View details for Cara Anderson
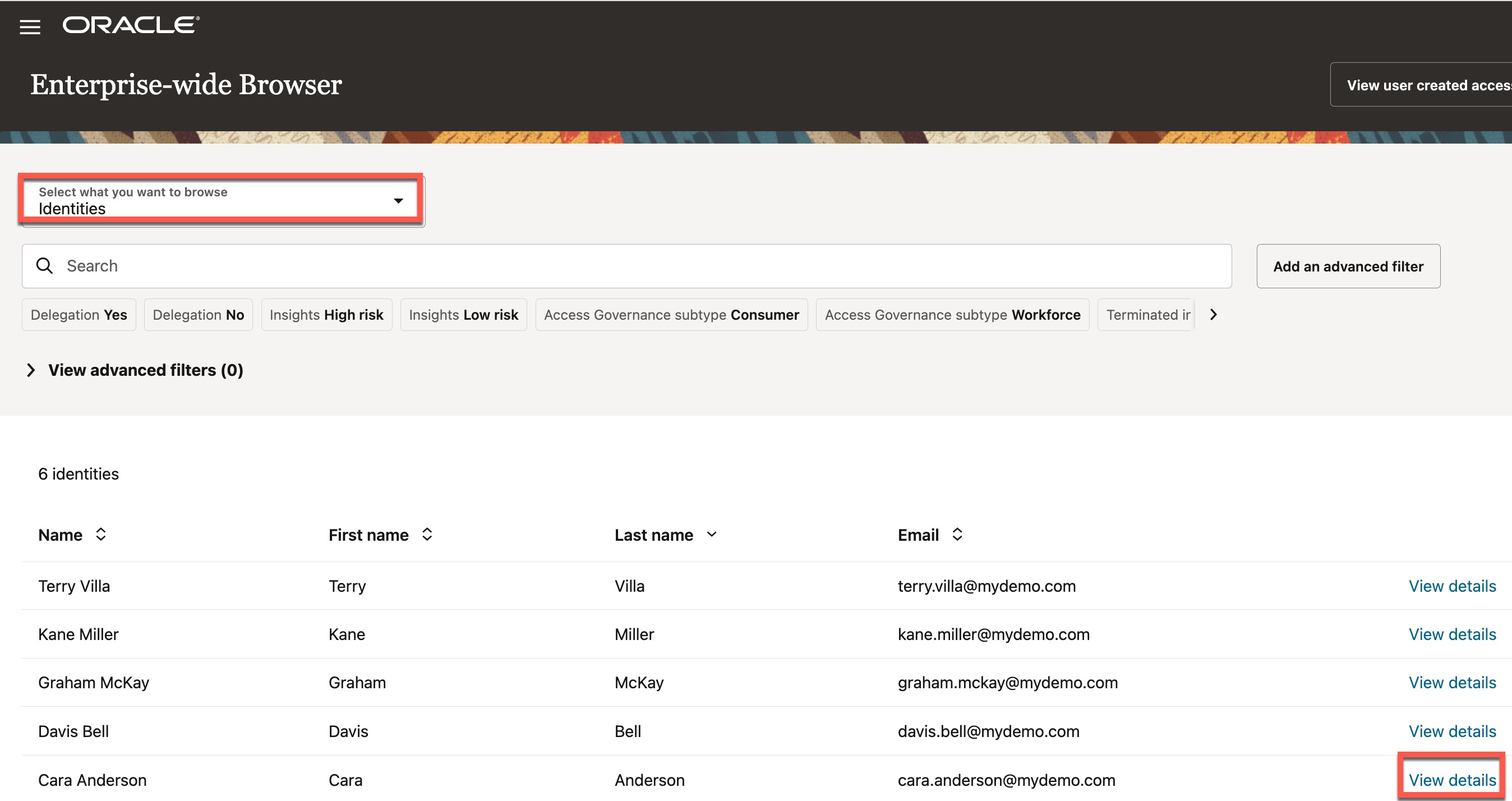The width and height of the screenshot is (1512, 801). click(1452, 779)
